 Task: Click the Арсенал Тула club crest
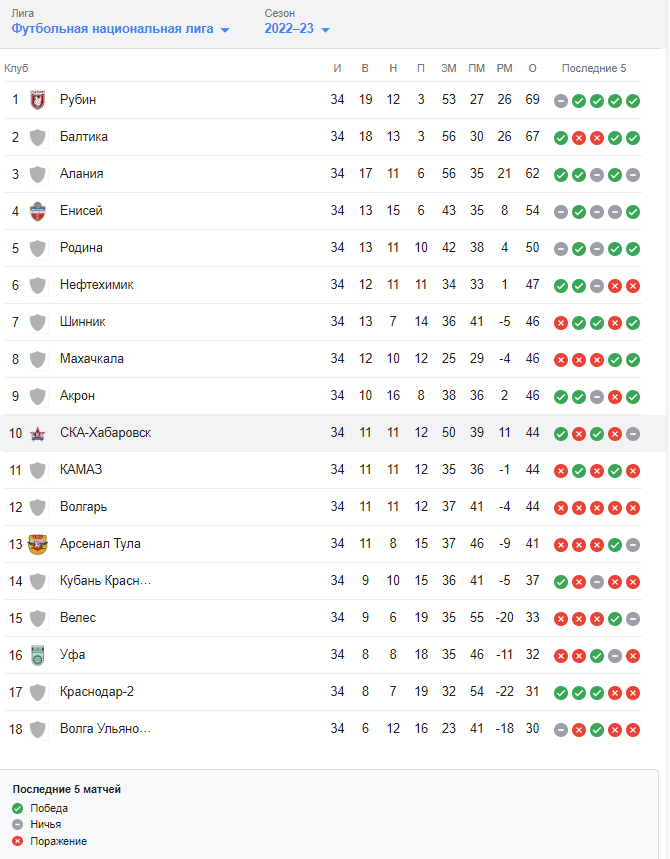tap(37, 544)
